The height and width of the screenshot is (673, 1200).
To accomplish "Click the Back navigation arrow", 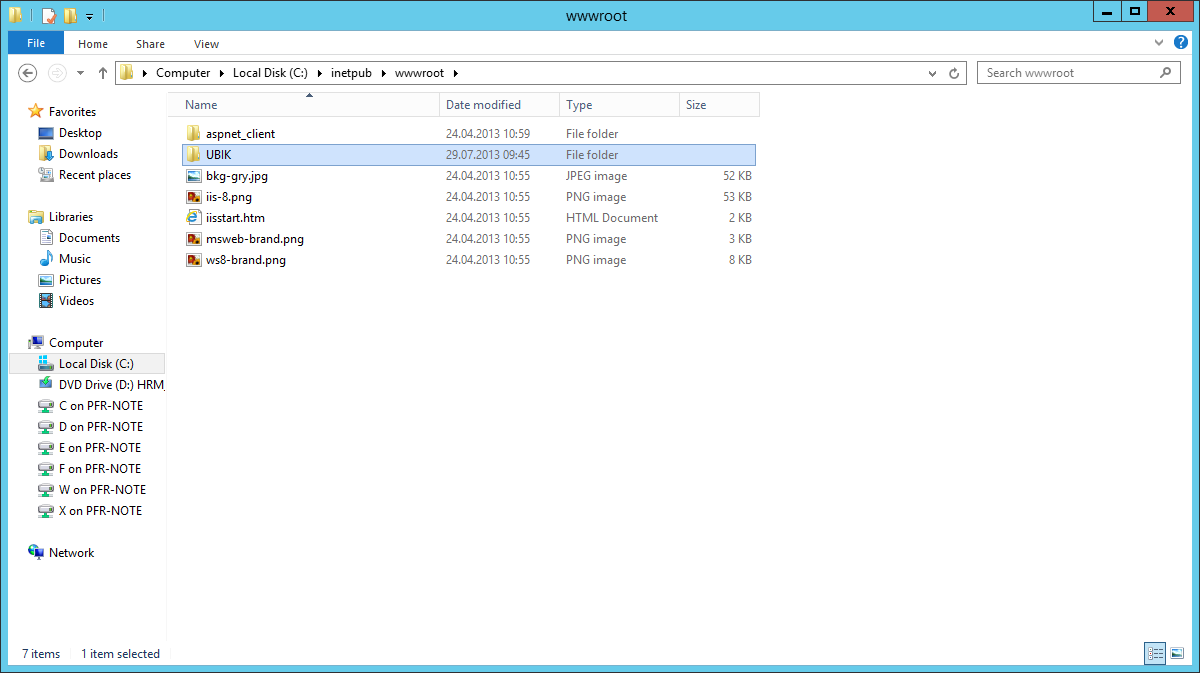I will click(x=28, y=73).
